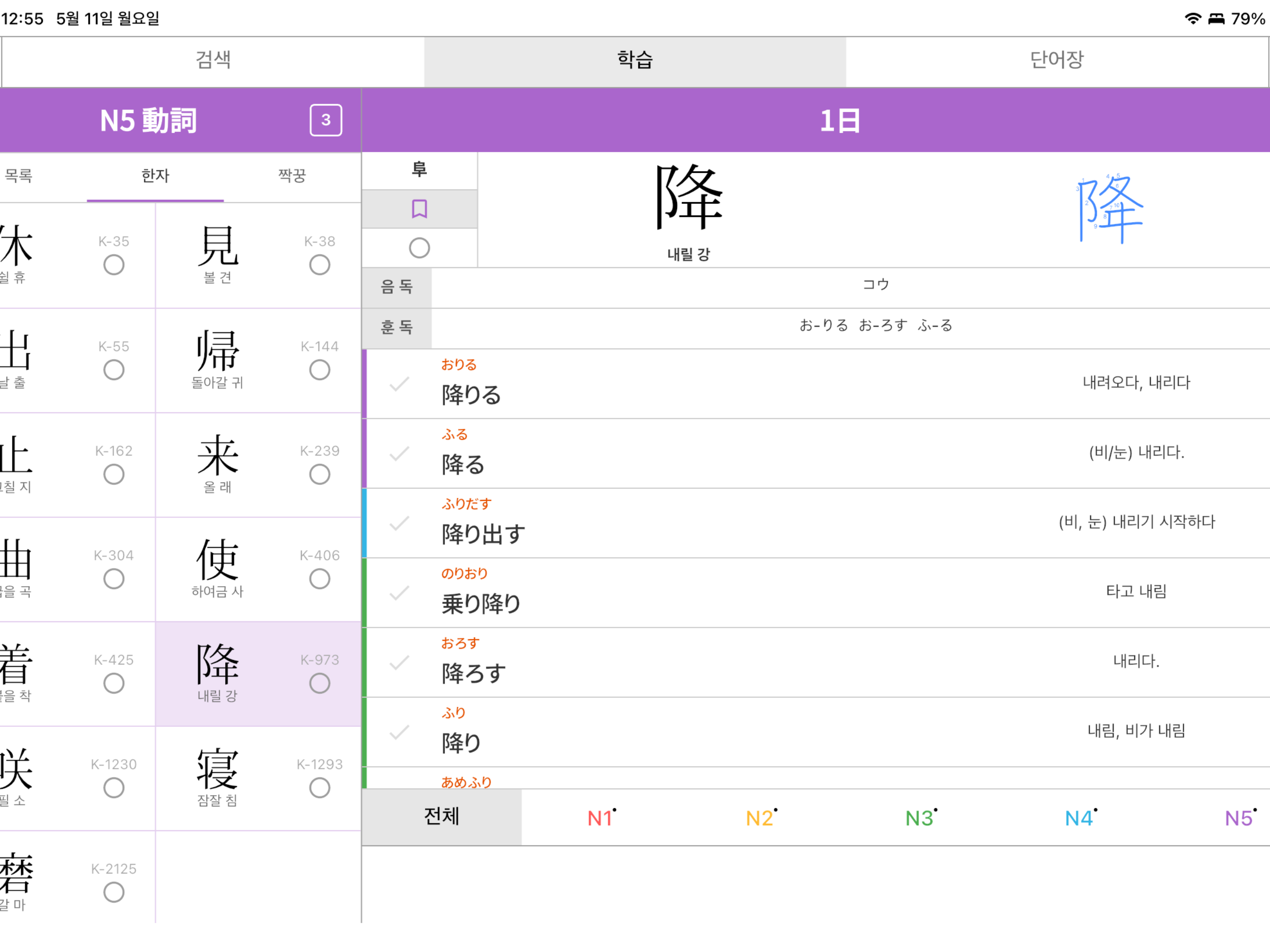Tap the bookmark icon for 降

click(419, 209)
